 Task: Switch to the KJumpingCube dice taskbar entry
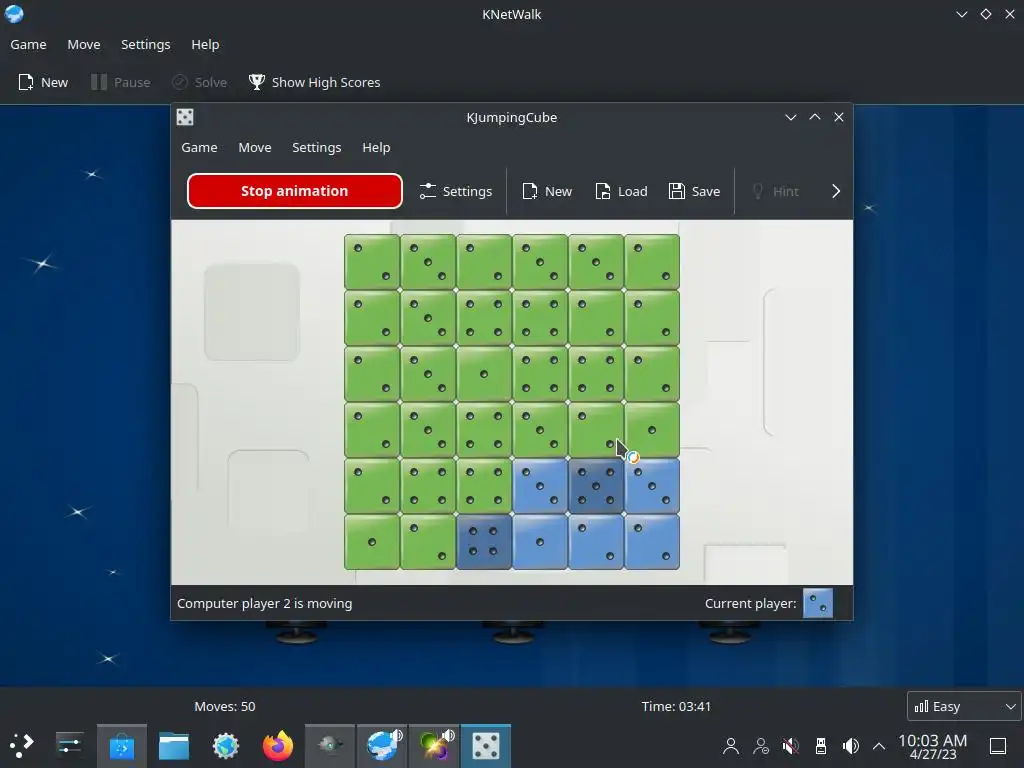[486, 745]
